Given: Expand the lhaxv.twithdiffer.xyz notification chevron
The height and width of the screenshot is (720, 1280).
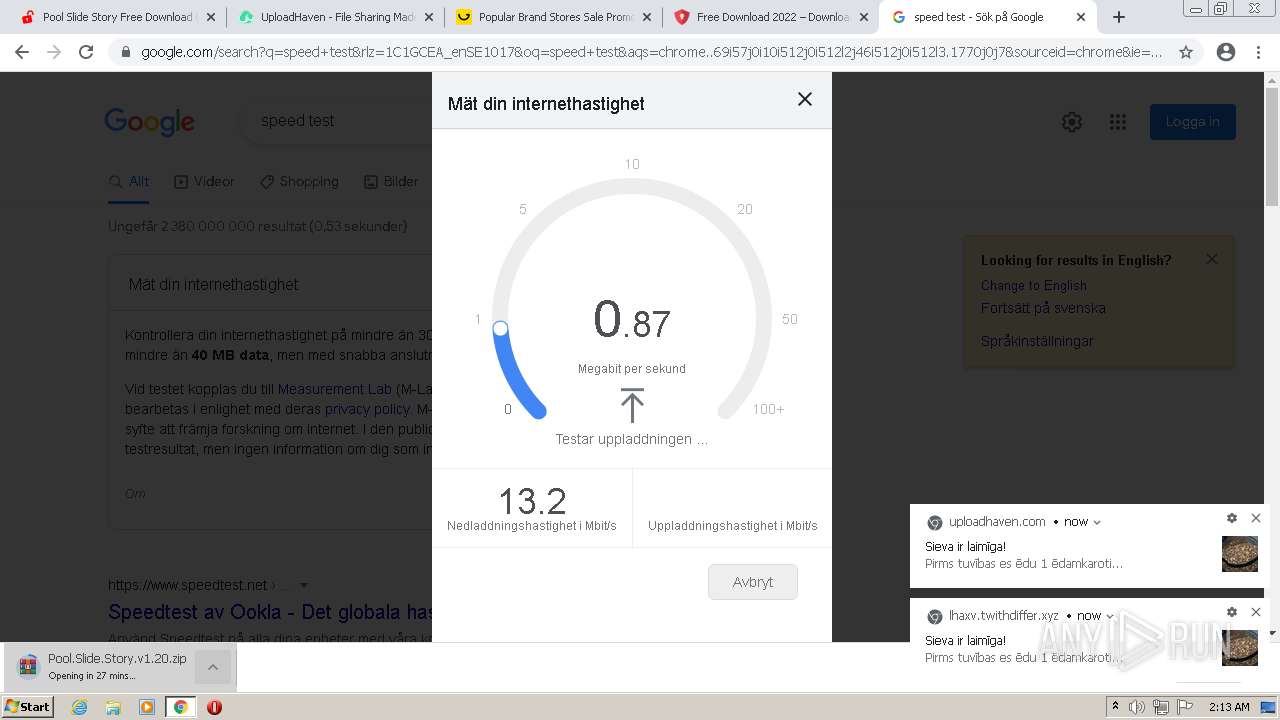Looking at the screenshot, I should tap(1110, 616).
